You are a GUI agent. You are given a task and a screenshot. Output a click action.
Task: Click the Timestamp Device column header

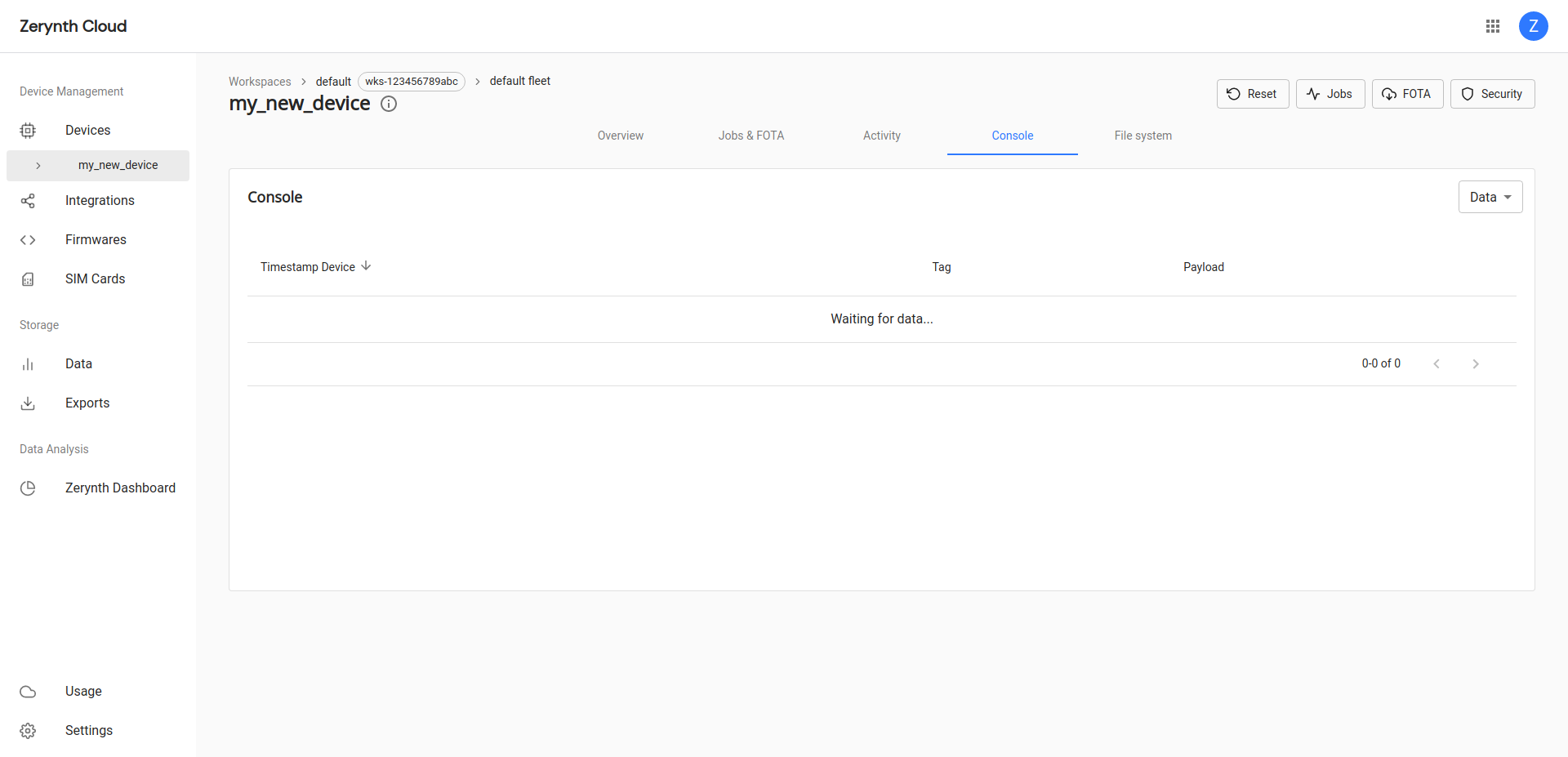pos(308,267)
